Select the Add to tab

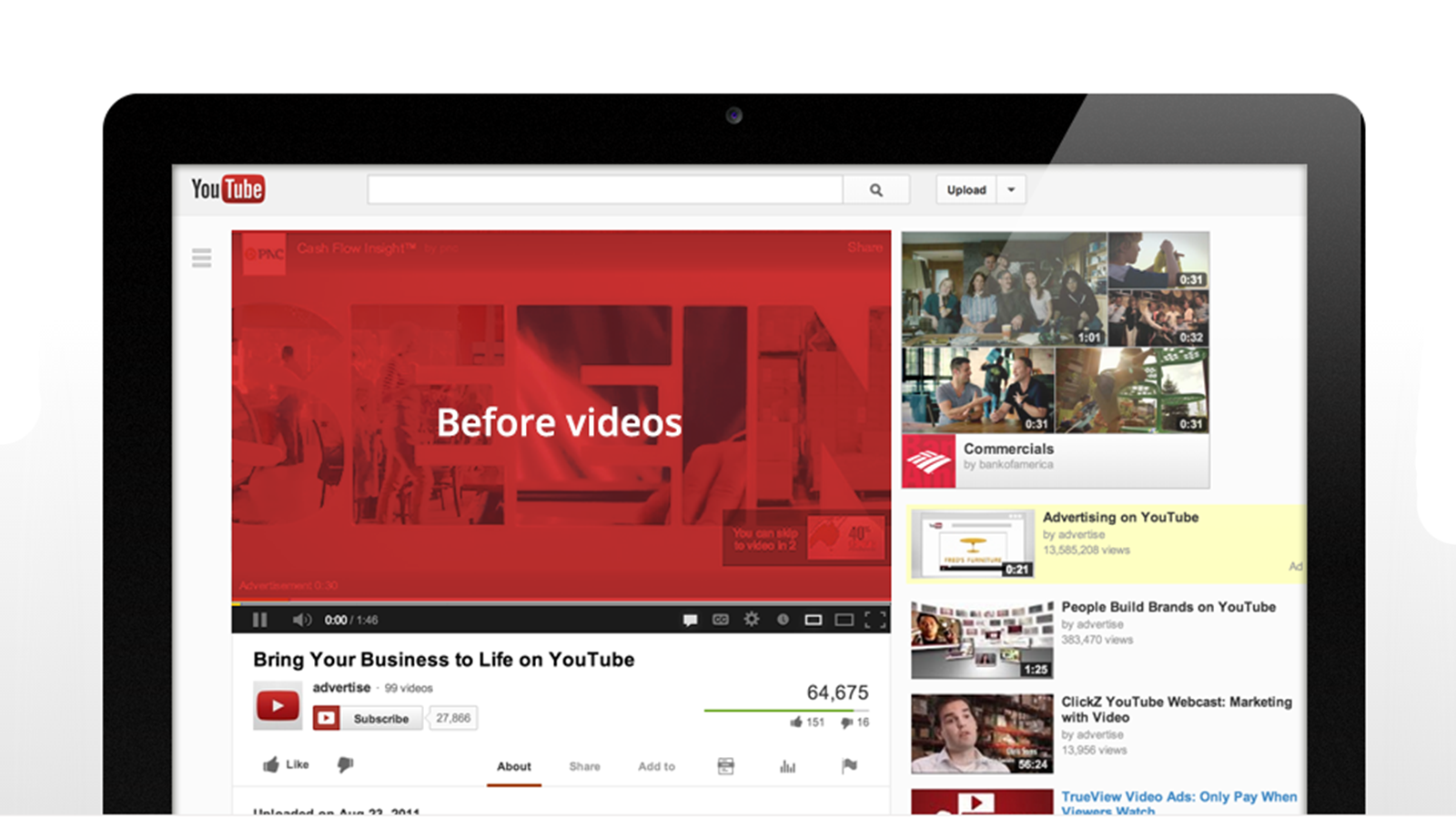[x=656, y=766]
